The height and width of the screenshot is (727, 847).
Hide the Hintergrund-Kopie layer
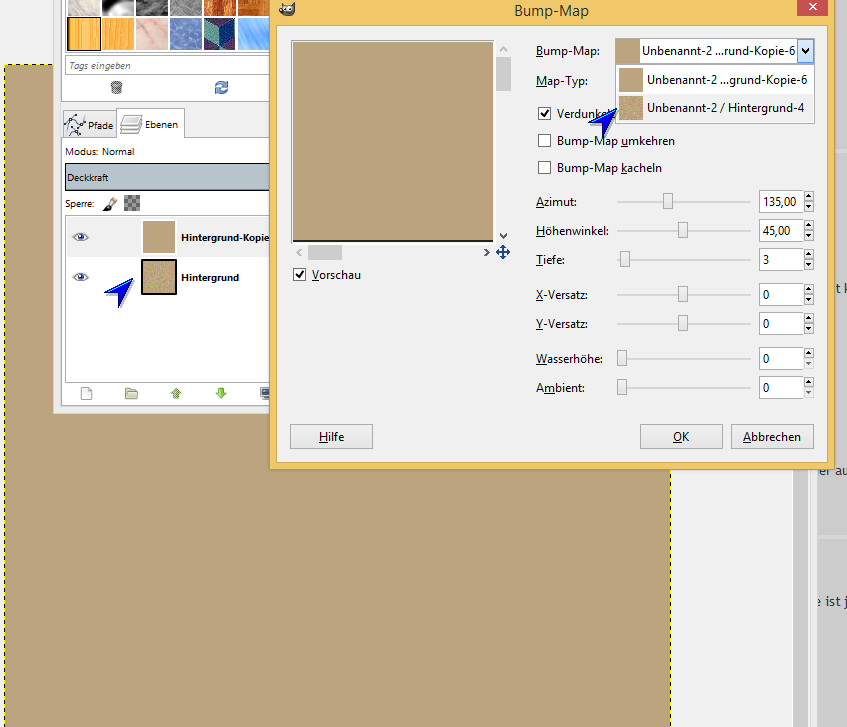tap(80, 237)
